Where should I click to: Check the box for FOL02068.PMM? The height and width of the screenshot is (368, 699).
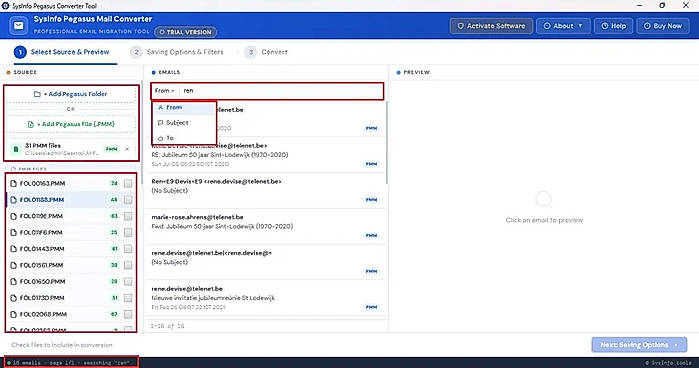[x=128, y=314]
